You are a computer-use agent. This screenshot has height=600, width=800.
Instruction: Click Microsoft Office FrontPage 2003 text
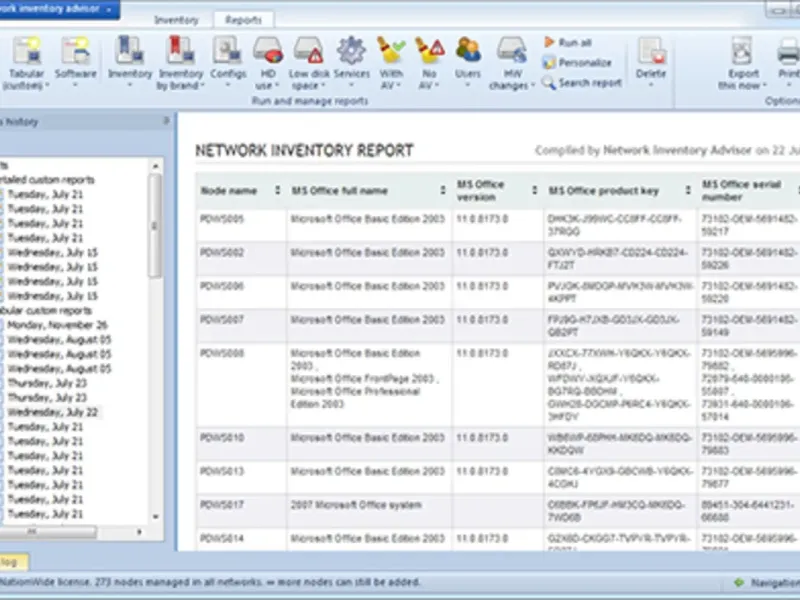[362, 379]
